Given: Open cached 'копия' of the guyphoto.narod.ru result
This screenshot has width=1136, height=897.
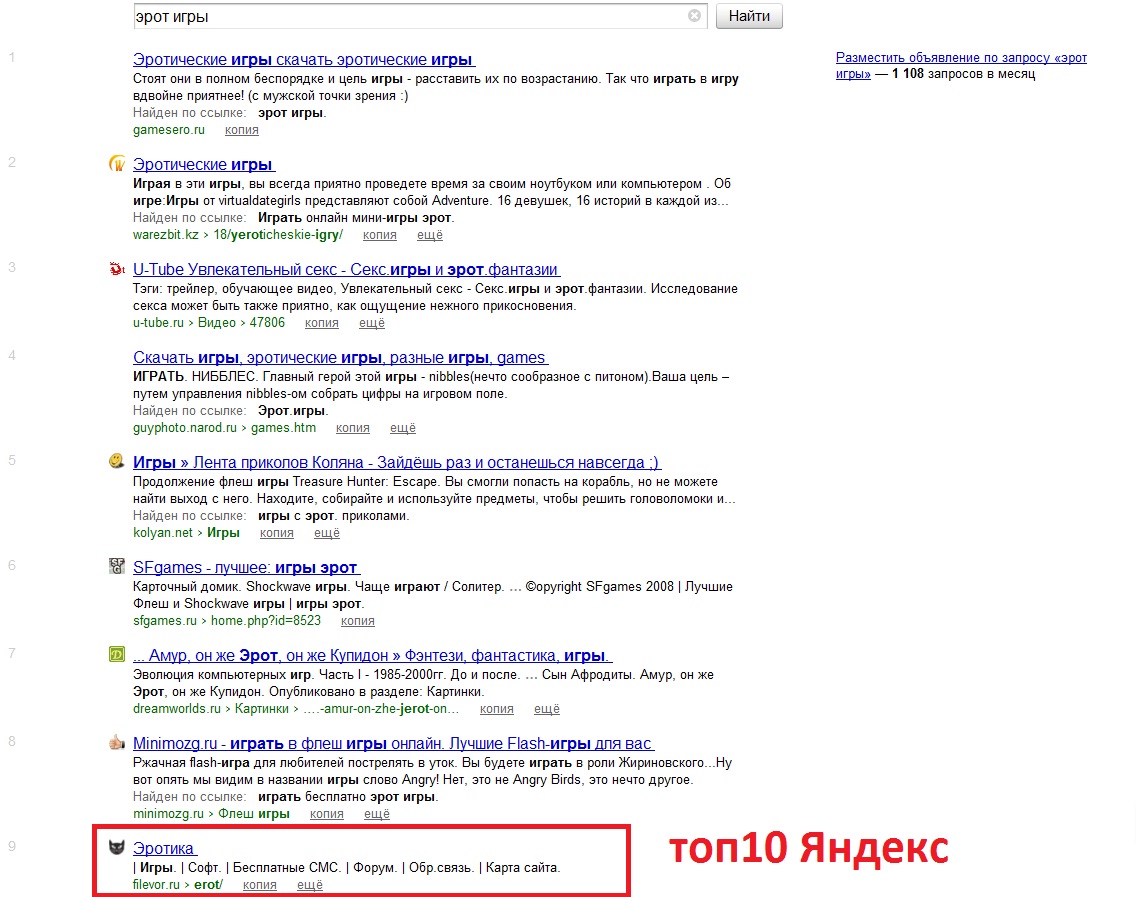Looking at the screenshot, I should click(x=353, y=427).
